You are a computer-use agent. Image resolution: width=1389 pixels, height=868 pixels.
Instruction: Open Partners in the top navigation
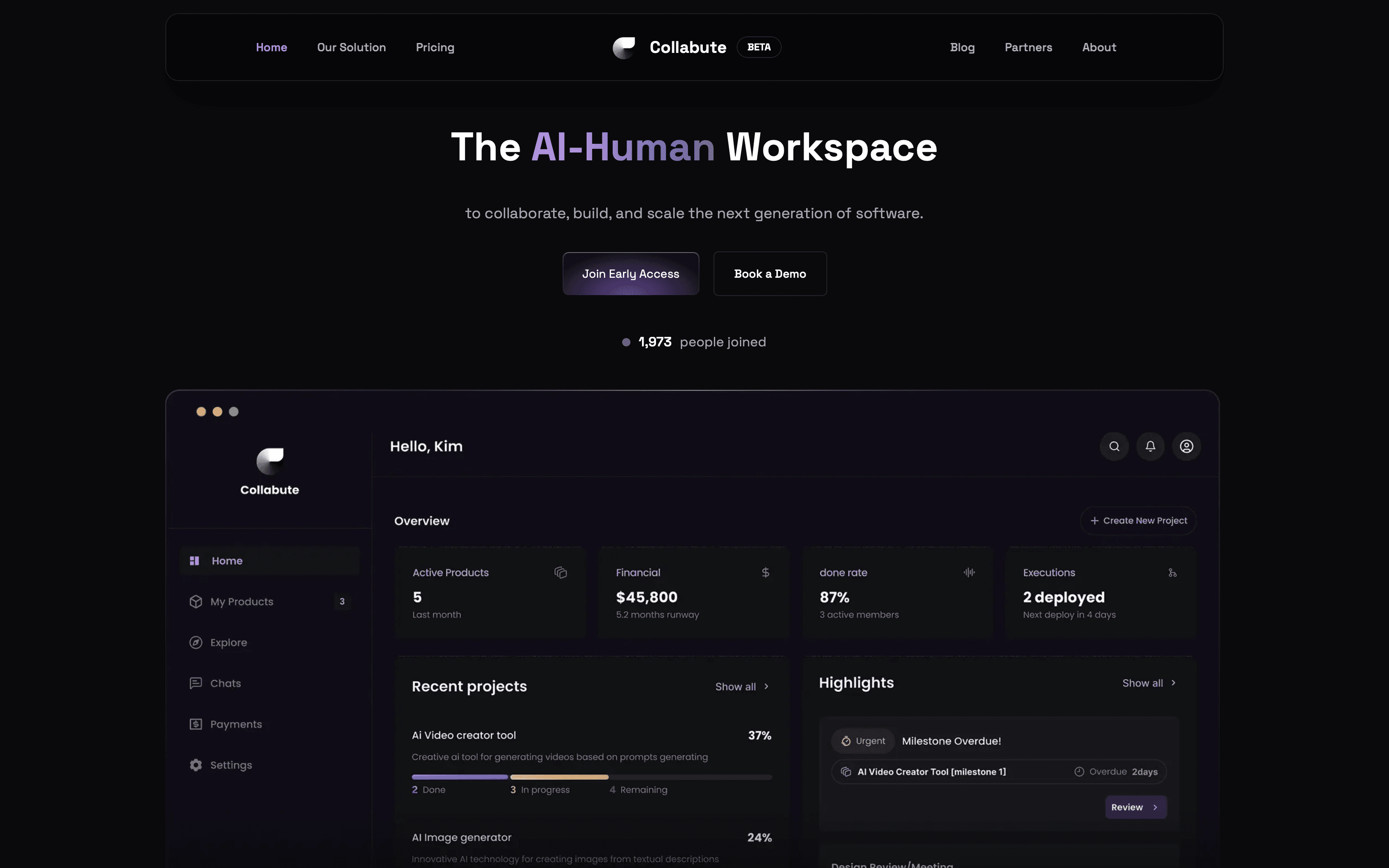[x=1029, y=48]
